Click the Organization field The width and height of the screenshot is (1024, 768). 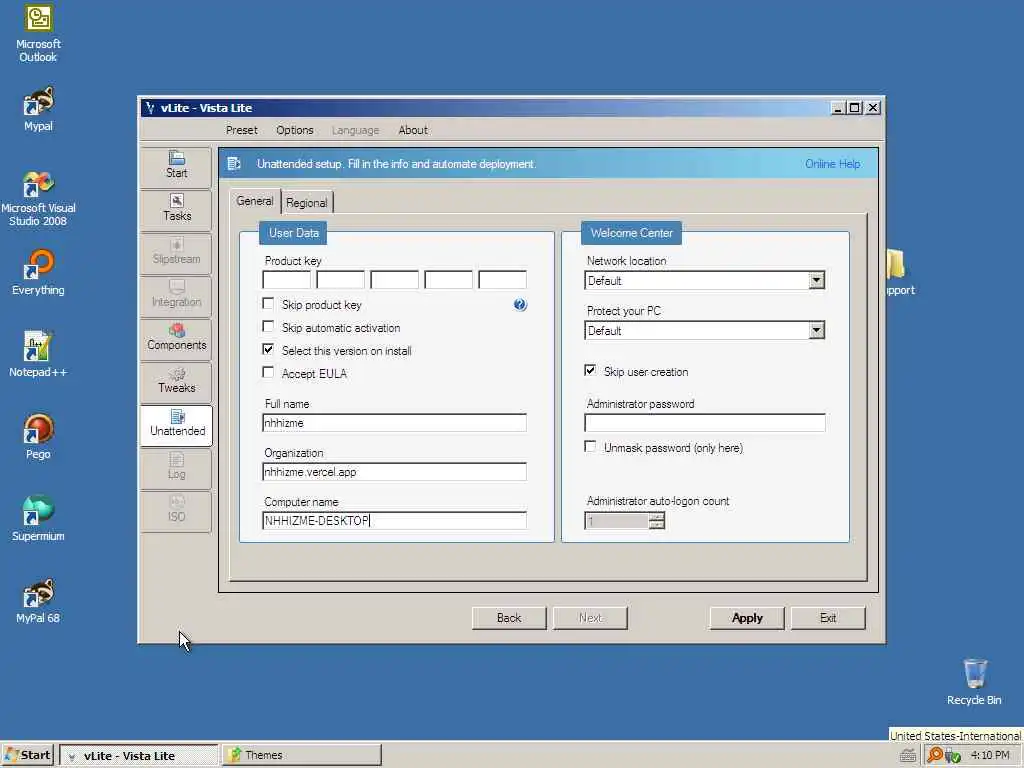pos(394,472)
